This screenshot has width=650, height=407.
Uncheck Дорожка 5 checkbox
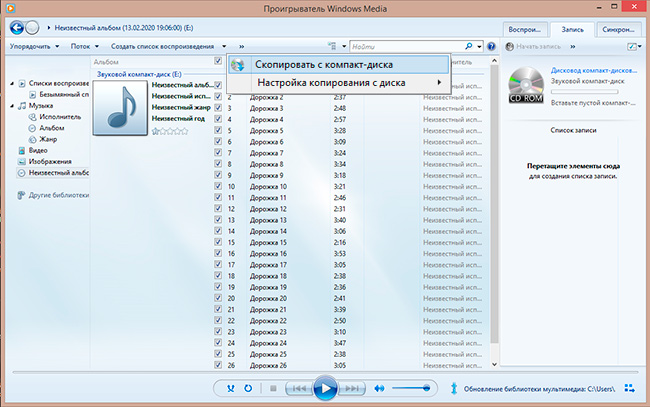[x=218, y=130]
